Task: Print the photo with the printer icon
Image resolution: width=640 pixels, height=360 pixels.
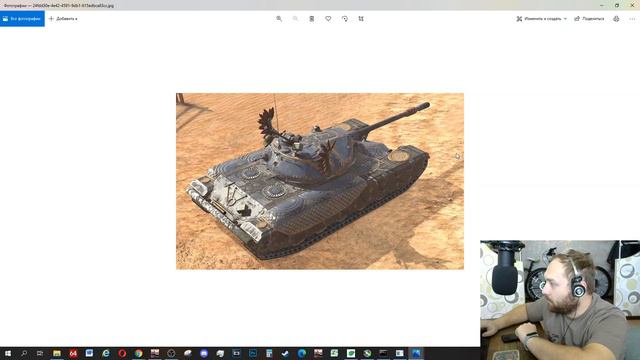Action: pos(616,19)
